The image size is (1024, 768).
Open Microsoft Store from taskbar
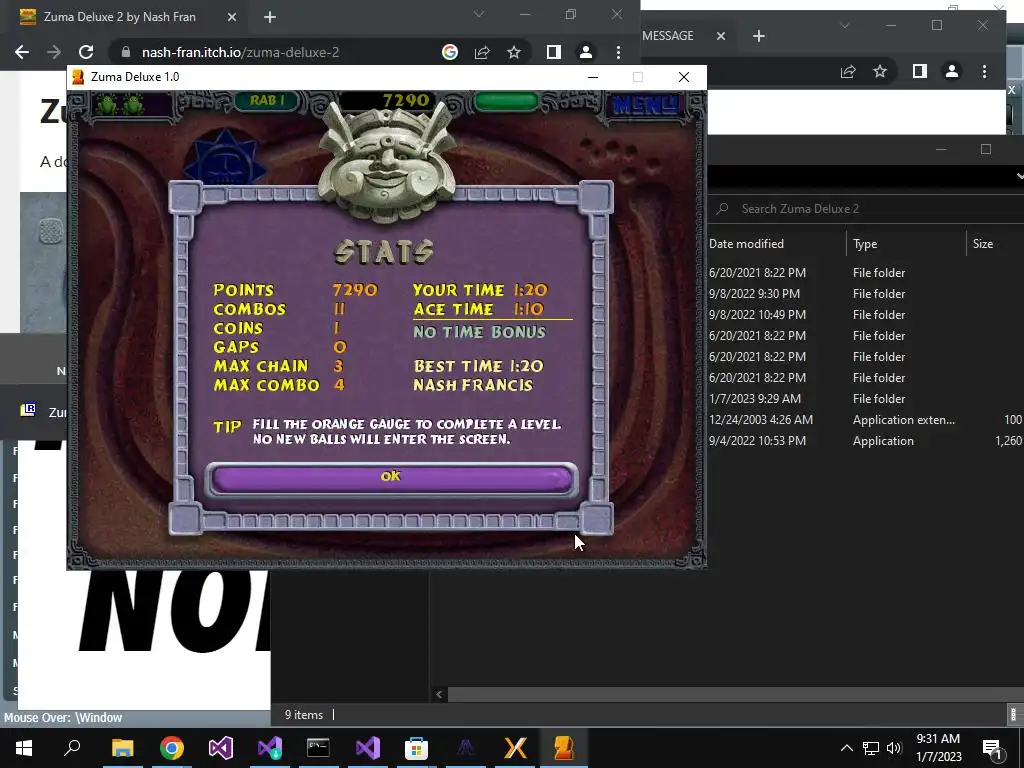tap(416, 748)
